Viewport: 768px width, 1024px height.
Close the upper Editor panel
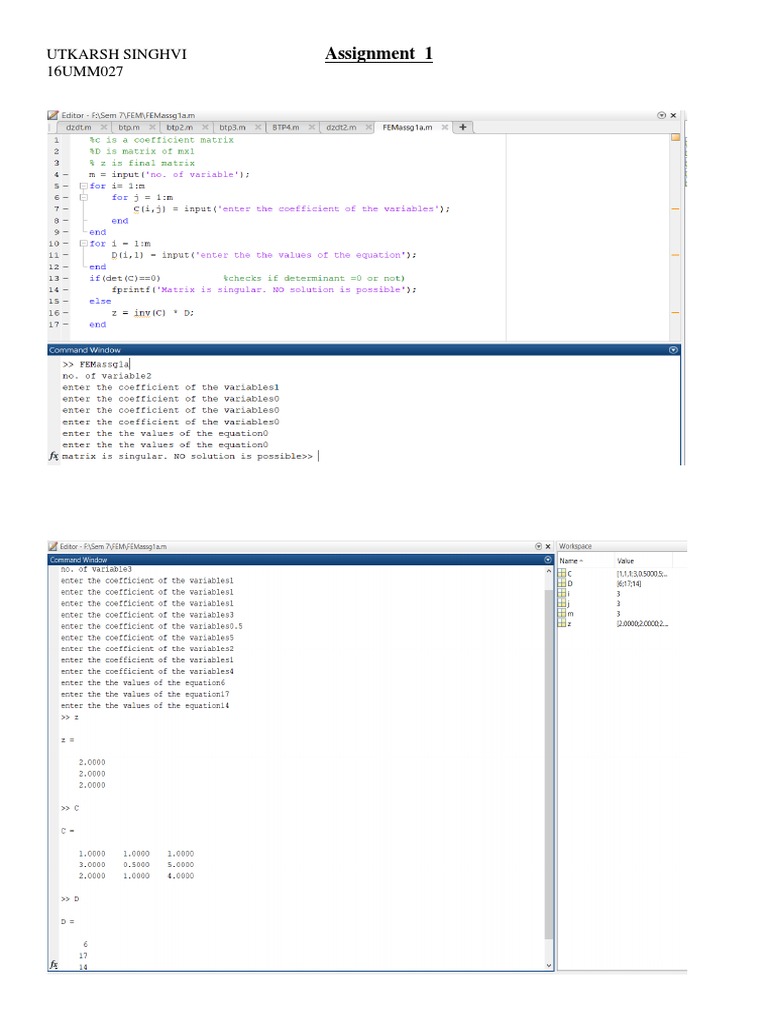pyautogui.click(x=673, y=115)
